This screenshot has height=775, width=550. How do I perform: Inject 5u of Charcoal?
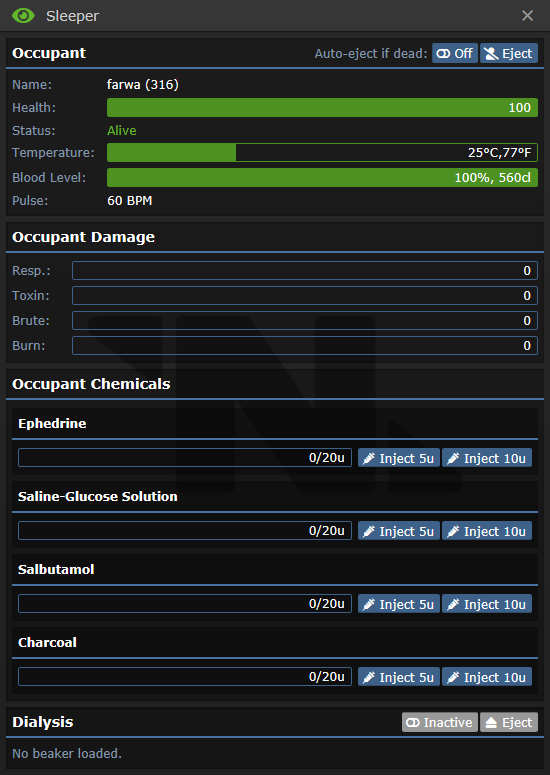pyautogui.click(x=398, y=677)
